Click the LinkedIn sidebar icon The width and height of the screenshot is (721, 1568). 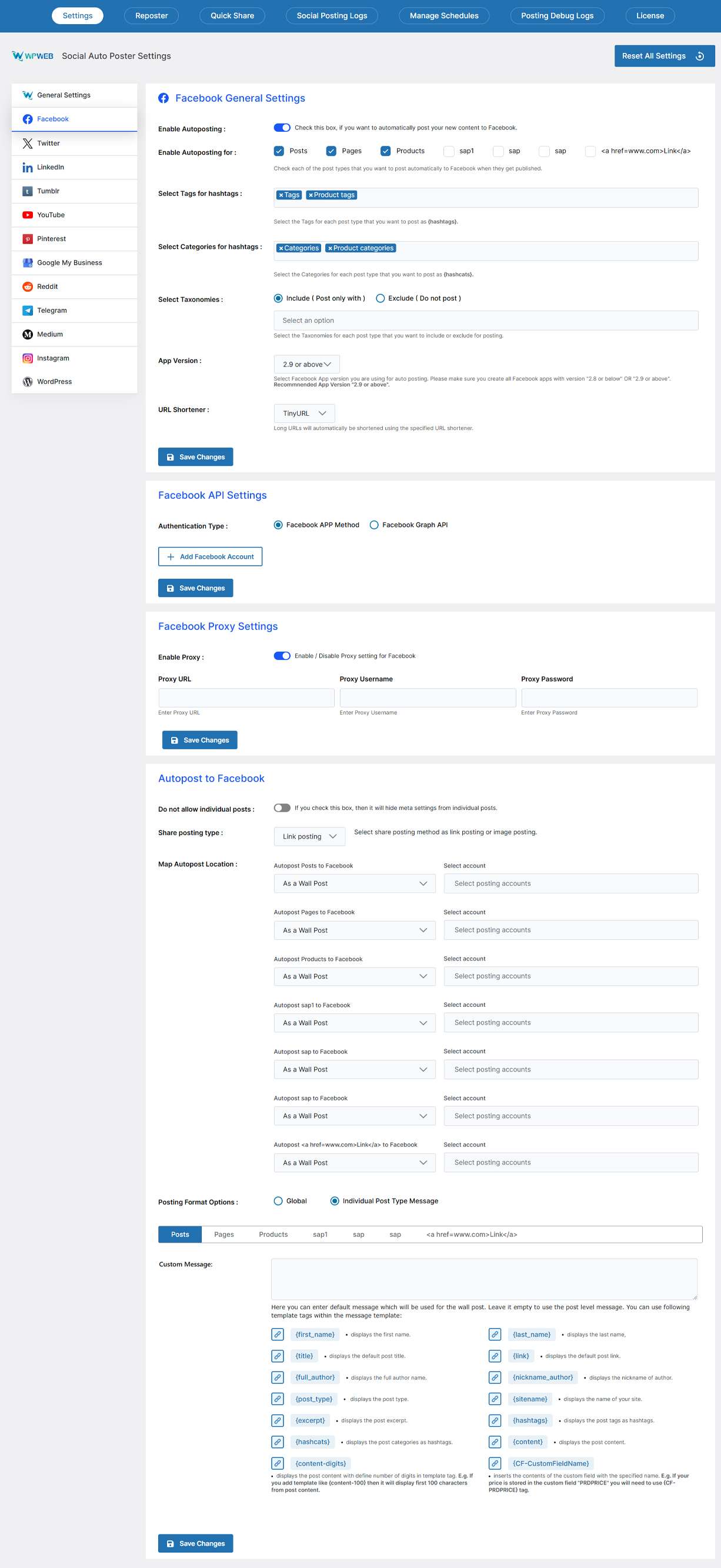[28, 168]
